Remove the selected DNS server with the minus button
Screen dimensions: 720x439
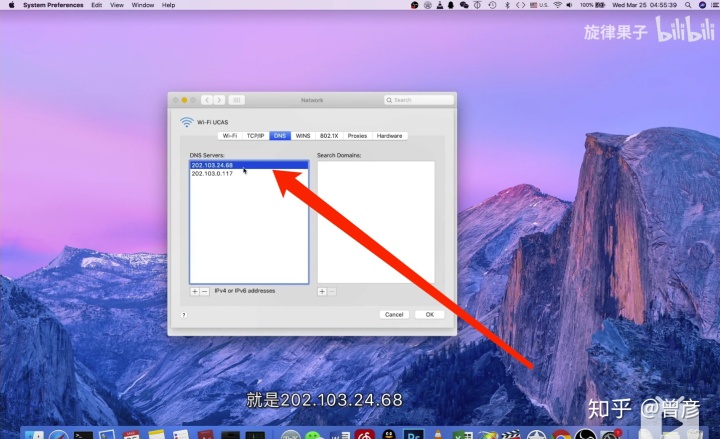click(x=205, y=292)
